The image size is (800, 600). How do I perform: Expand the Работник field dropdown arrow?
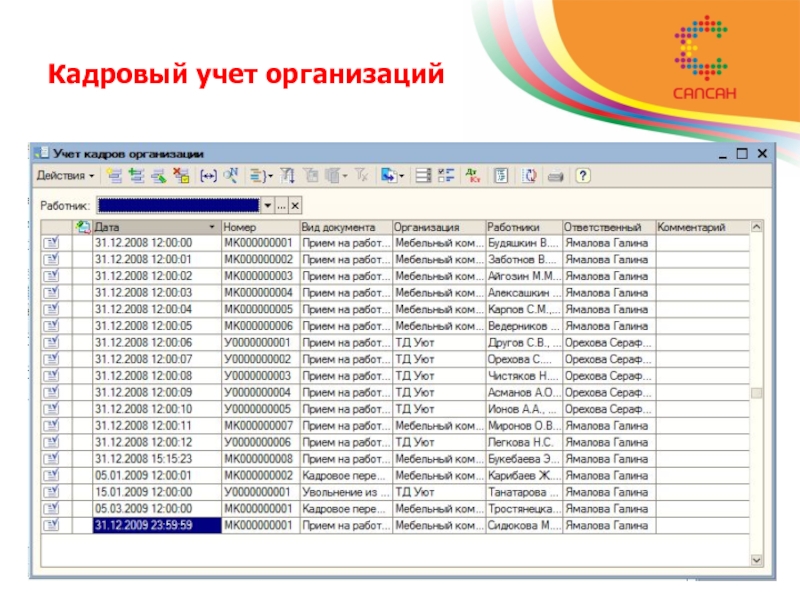point(266,205)
